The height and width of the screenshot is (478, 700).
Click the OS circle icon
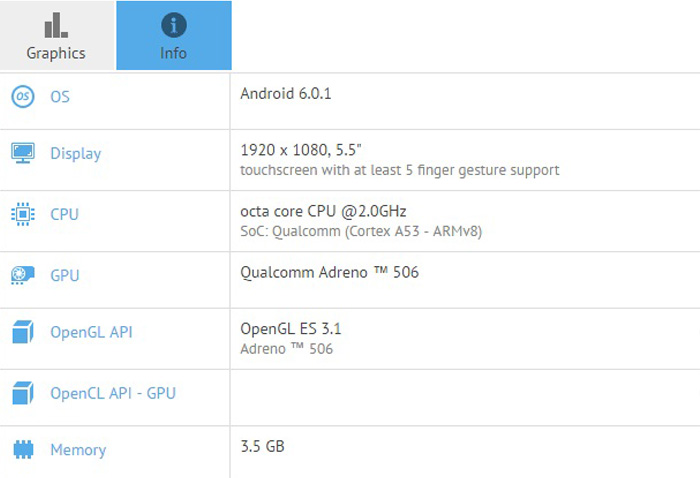pos(23,96)
